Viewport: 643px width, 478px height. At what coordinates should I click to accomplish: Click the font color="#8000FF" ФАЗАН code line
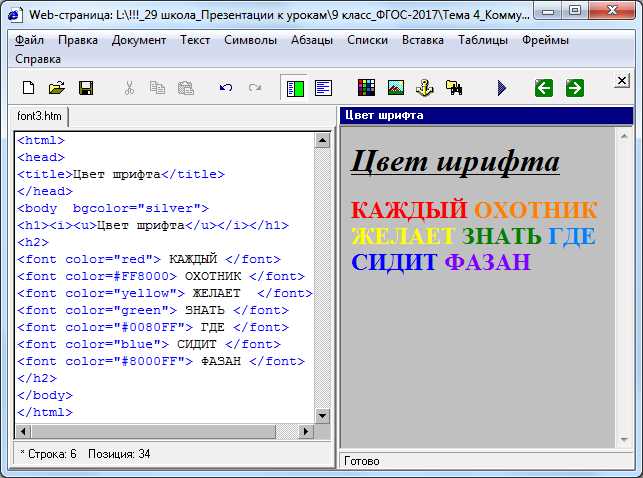161,362
